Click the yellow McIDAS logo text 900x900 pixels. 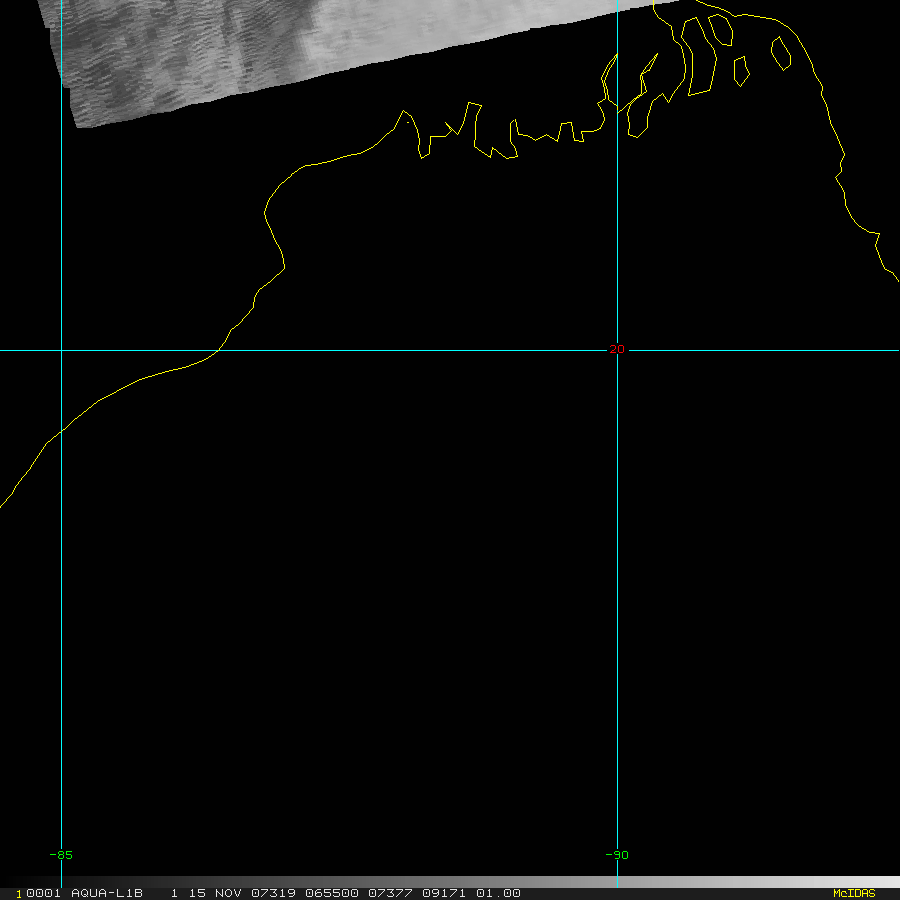pos(853,893)
